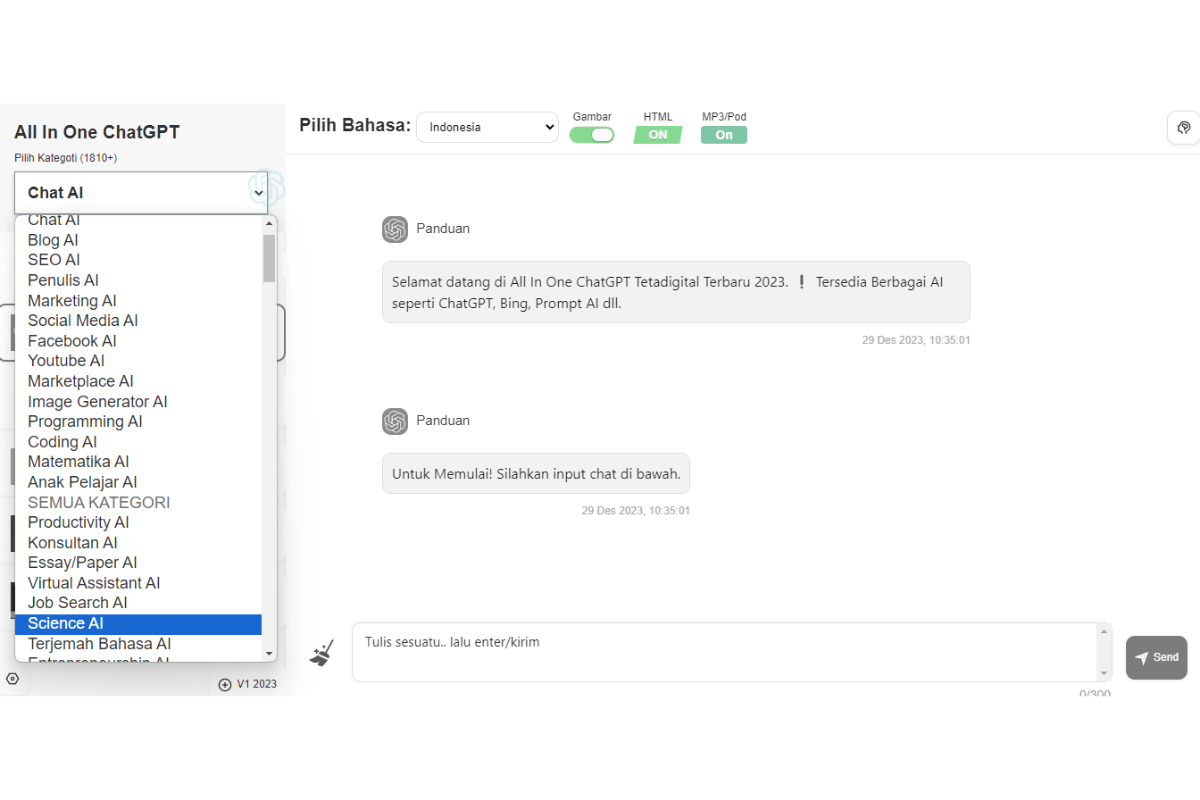Screen dimensions: 1200x800
Task: Select SEO AI from category list
Action: 138,260
